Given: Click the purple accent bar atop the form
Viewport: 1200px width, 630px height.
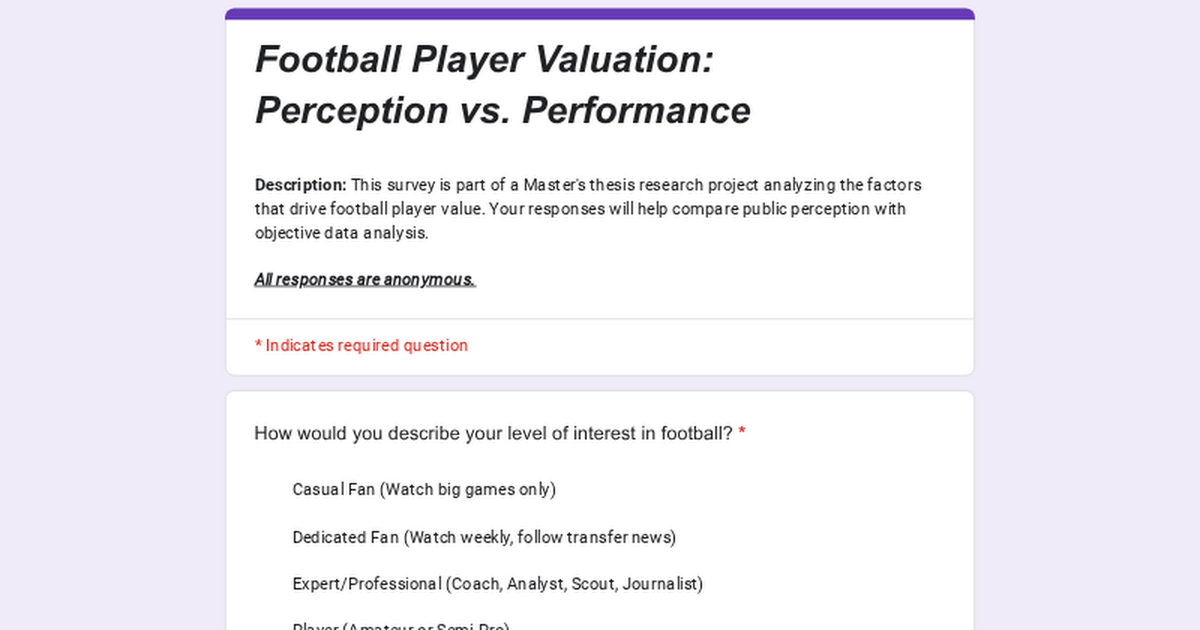Looking at the screenshot, I should [x=600, y=14].
